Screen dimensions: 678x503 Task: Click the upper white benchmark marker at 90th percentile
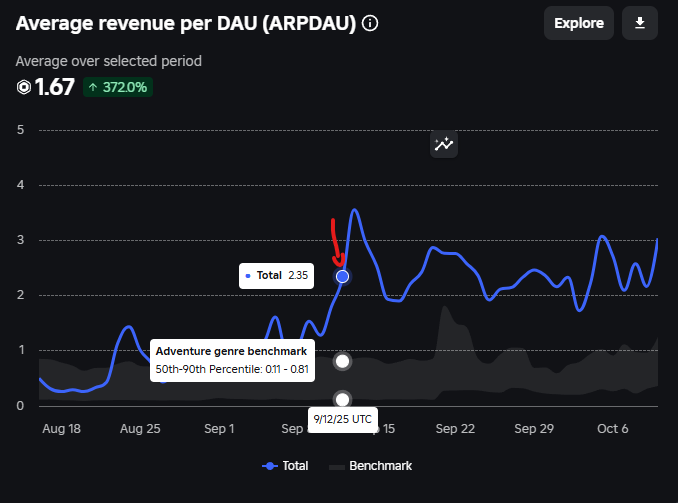tap(342, 361)
